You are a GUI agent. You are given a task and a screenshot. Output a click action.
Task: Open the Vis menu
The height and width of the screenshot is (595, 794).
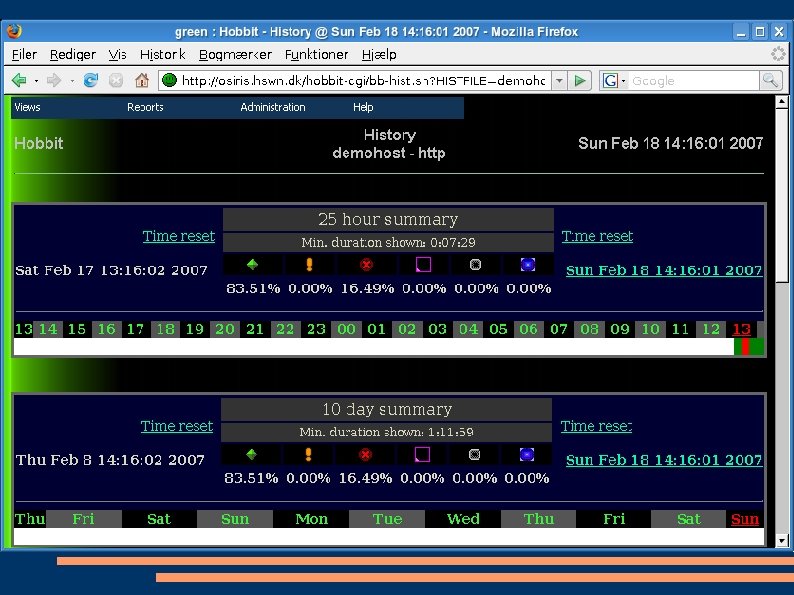(x=117, y=54)
